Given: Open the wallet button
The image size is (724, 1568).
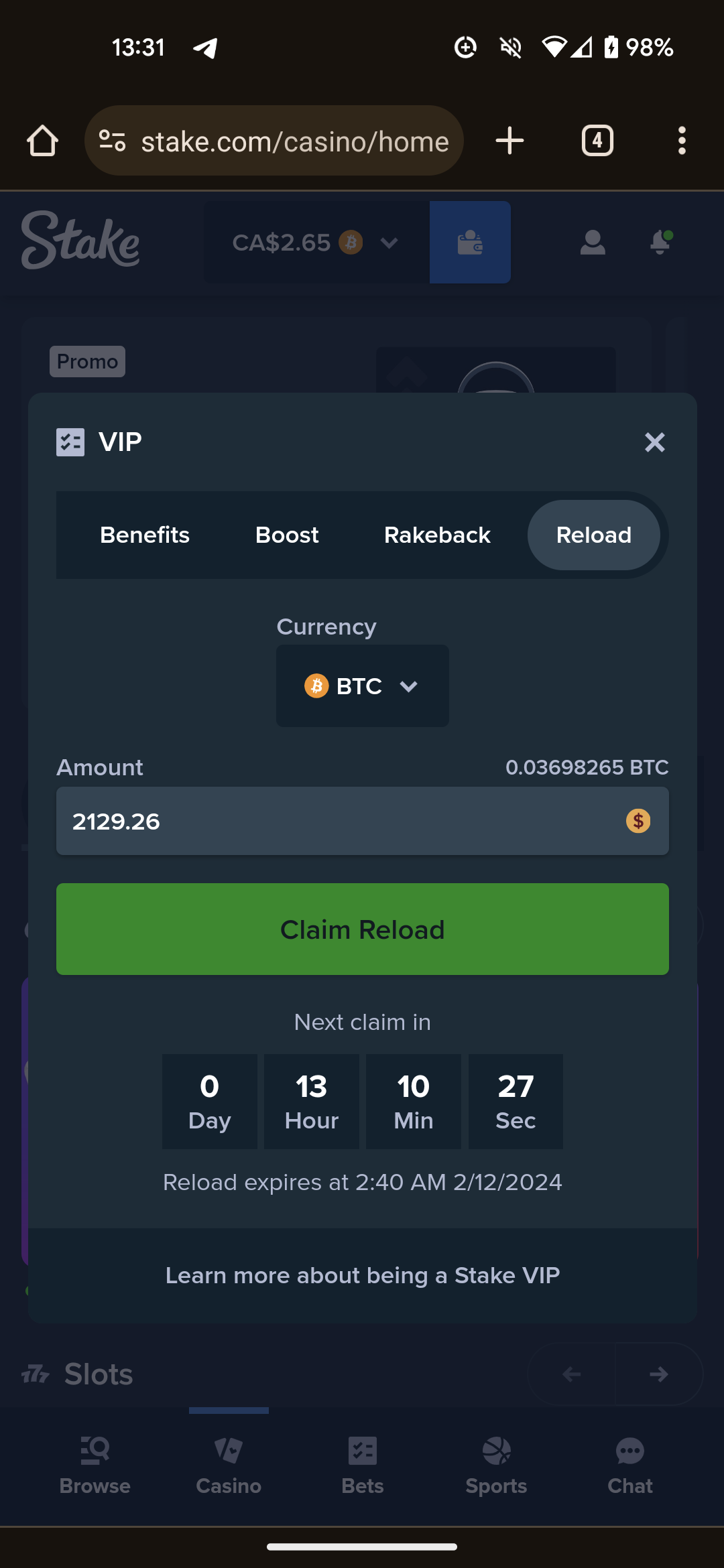Looking at the screenshot, I should click(x=470, y=242).
